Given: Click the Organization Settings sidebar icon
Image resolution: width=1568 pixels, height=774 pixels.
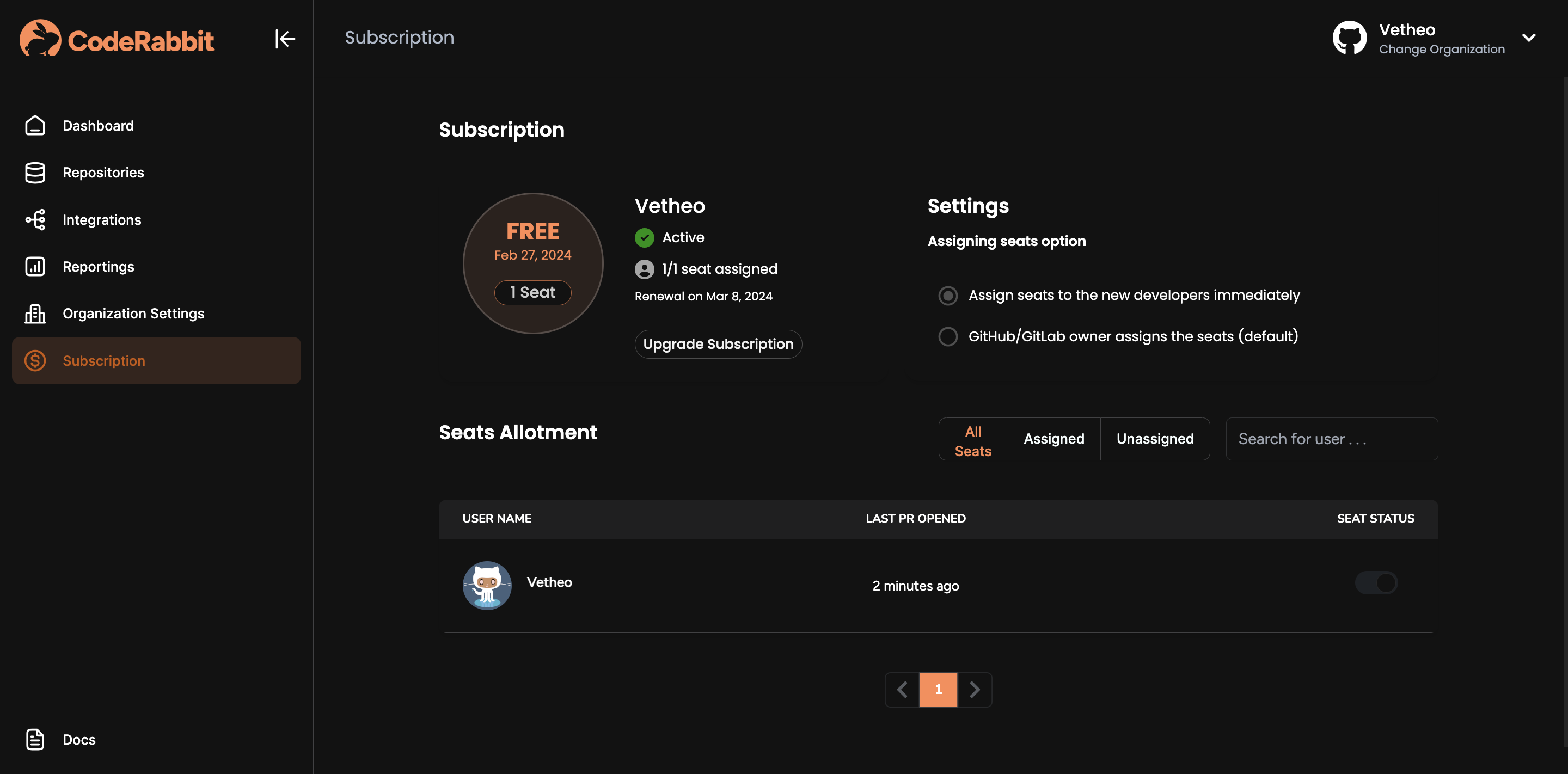Looking at the screenshot, I should [x=35, y=313].
